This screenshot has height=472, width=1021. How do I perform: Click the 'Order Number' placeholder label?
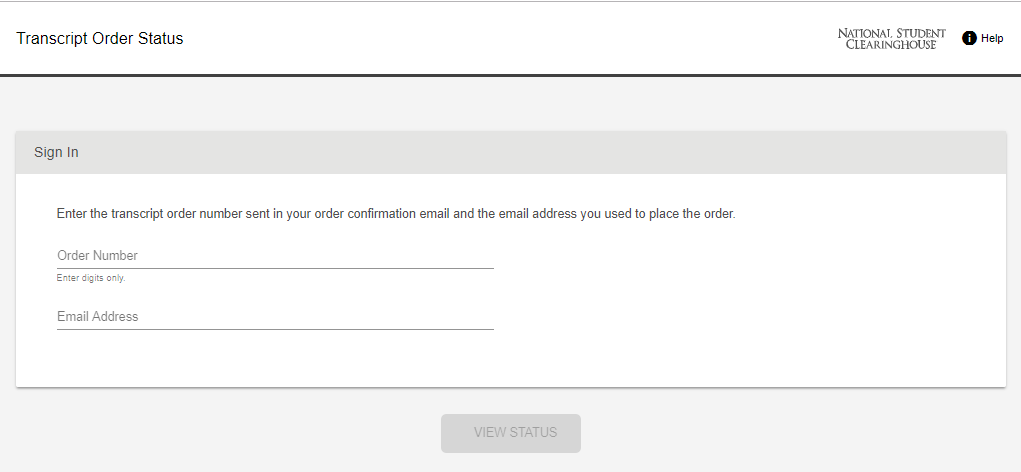[x=97, y=255]
